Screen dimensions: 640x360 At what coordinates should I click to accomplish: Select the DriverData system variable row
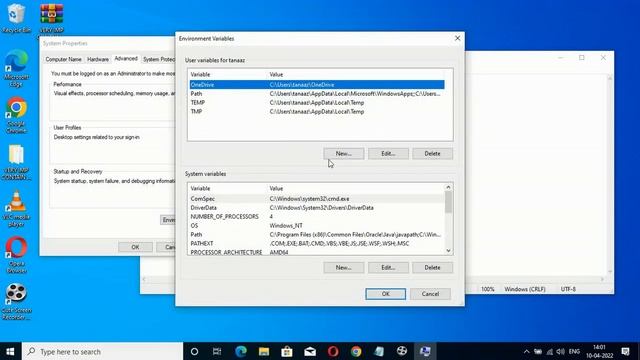point(317,208)
